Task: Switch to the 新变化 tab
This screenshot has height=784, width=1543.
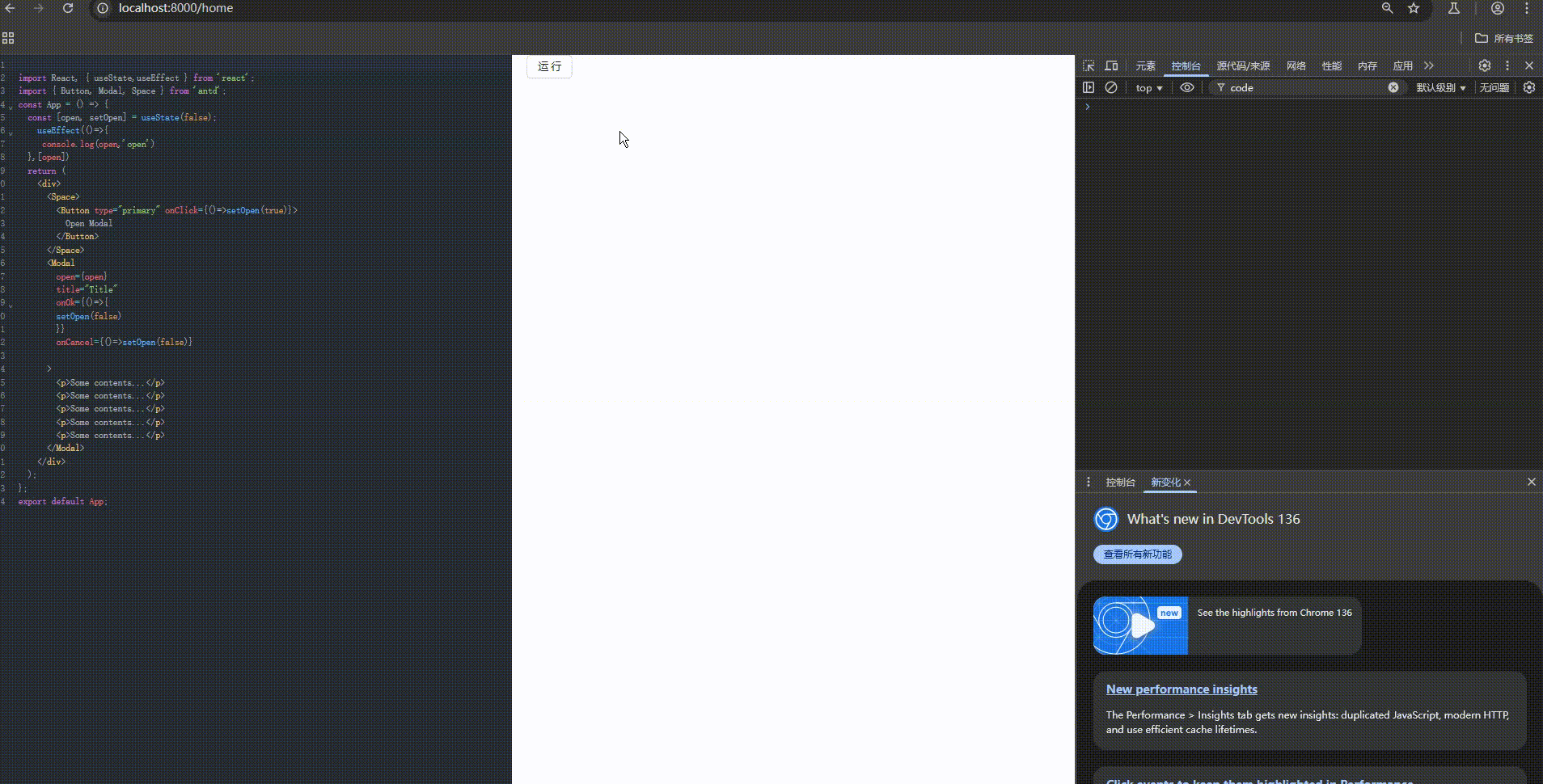Action: [1167, 483]
